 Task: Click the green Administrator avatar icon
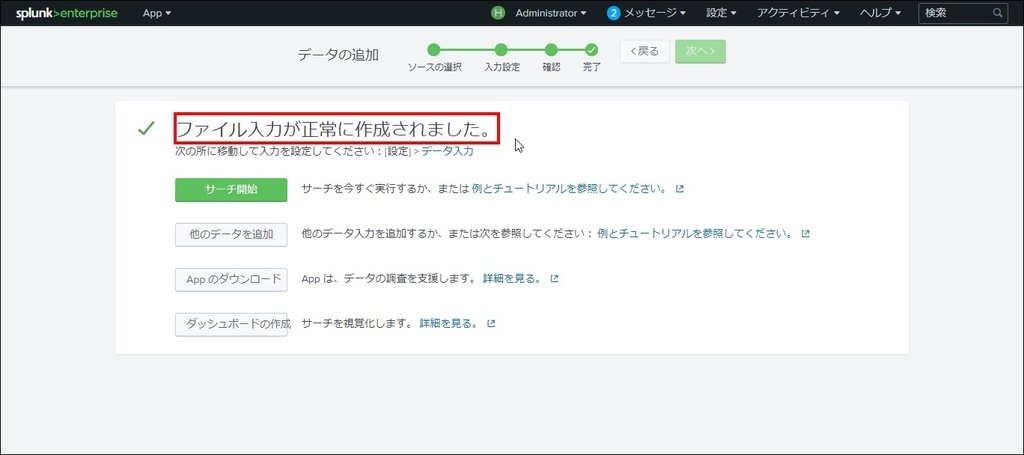pos(498,13)
